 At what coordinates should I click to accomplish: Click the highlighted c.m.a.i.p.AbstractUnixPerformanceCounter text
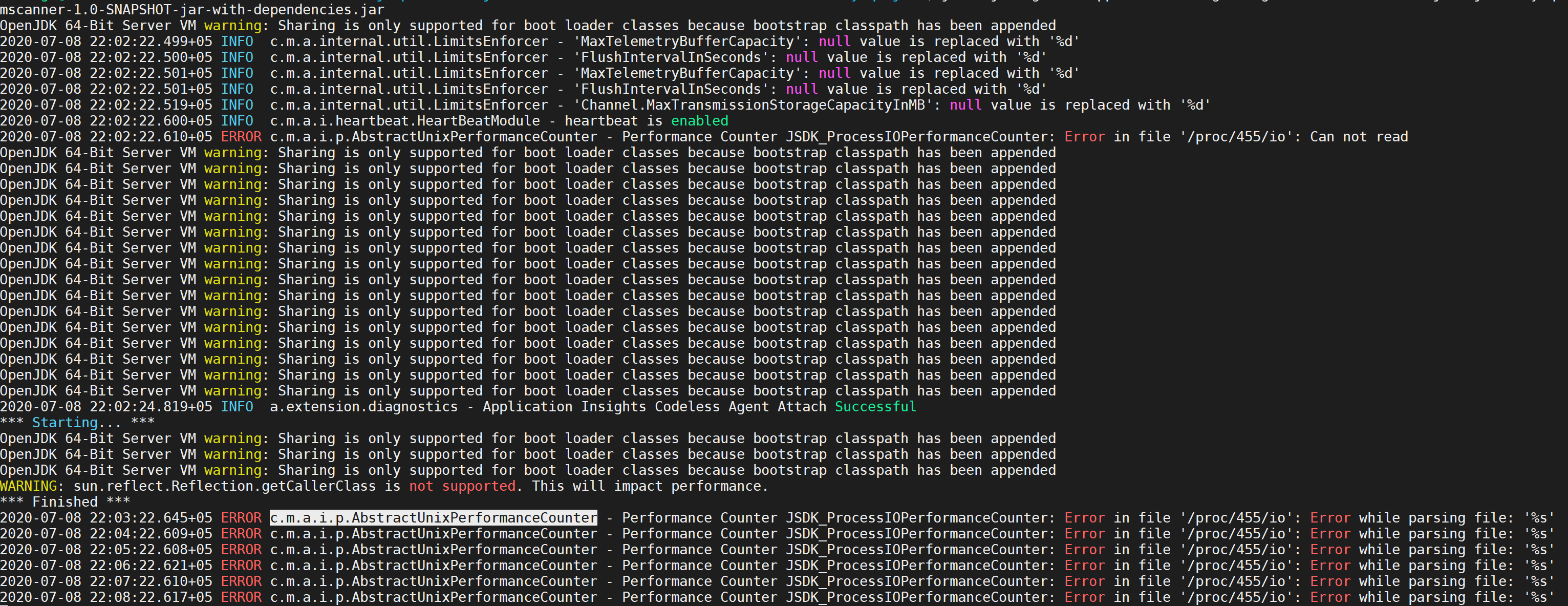[434, 518]
